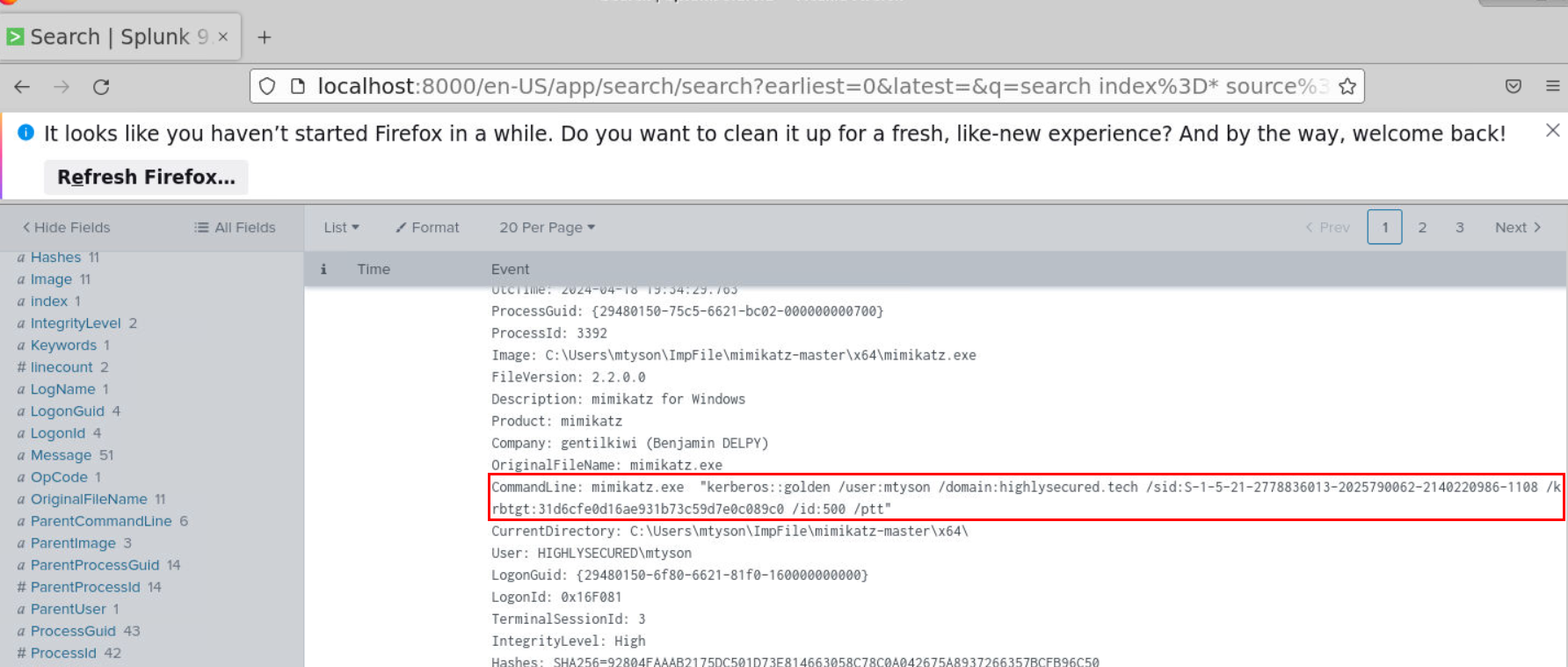The image size is (1568, 667).
Task: Click the IntegrityLevel: High event line
Action: [568, 641]
